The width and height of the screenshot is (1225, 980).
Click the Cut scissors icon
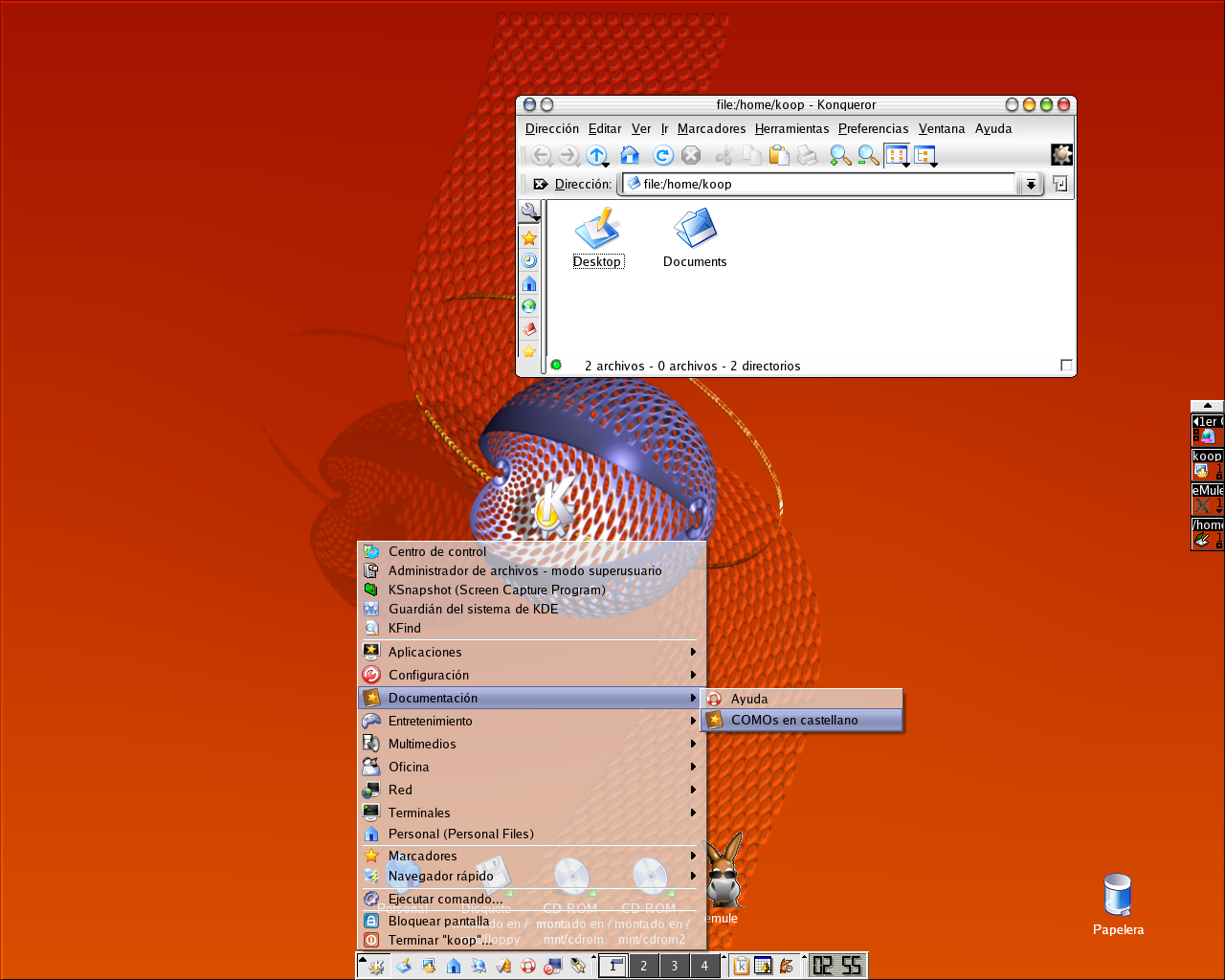[724, 155]
